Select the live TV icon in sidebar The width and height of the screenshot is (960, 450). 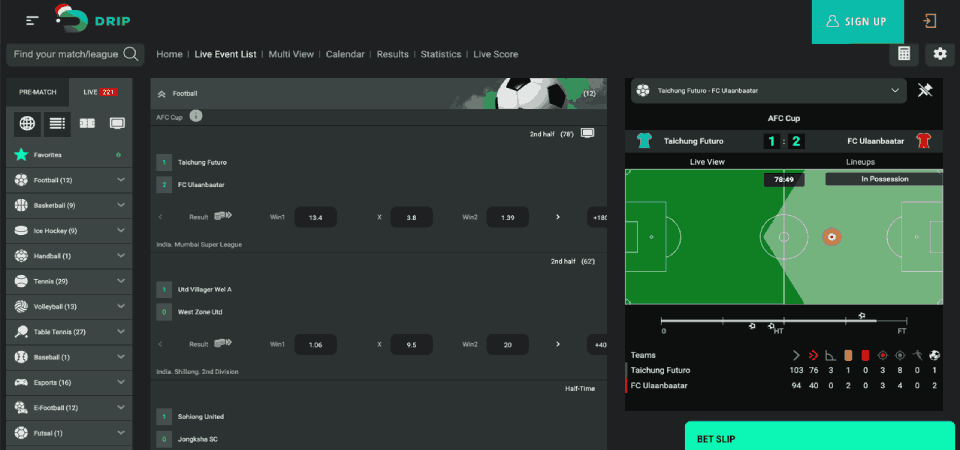(x=117, y=124)
